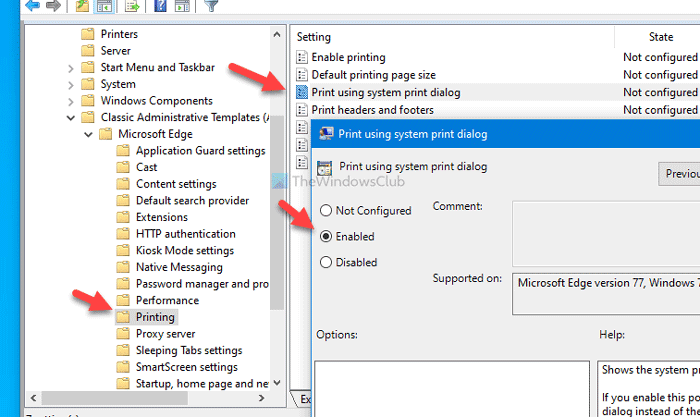Image resolution: width=700 pixels, height=417 pixels.
Task: Click the policy dialog title bar icon
Action: point(326,133)
